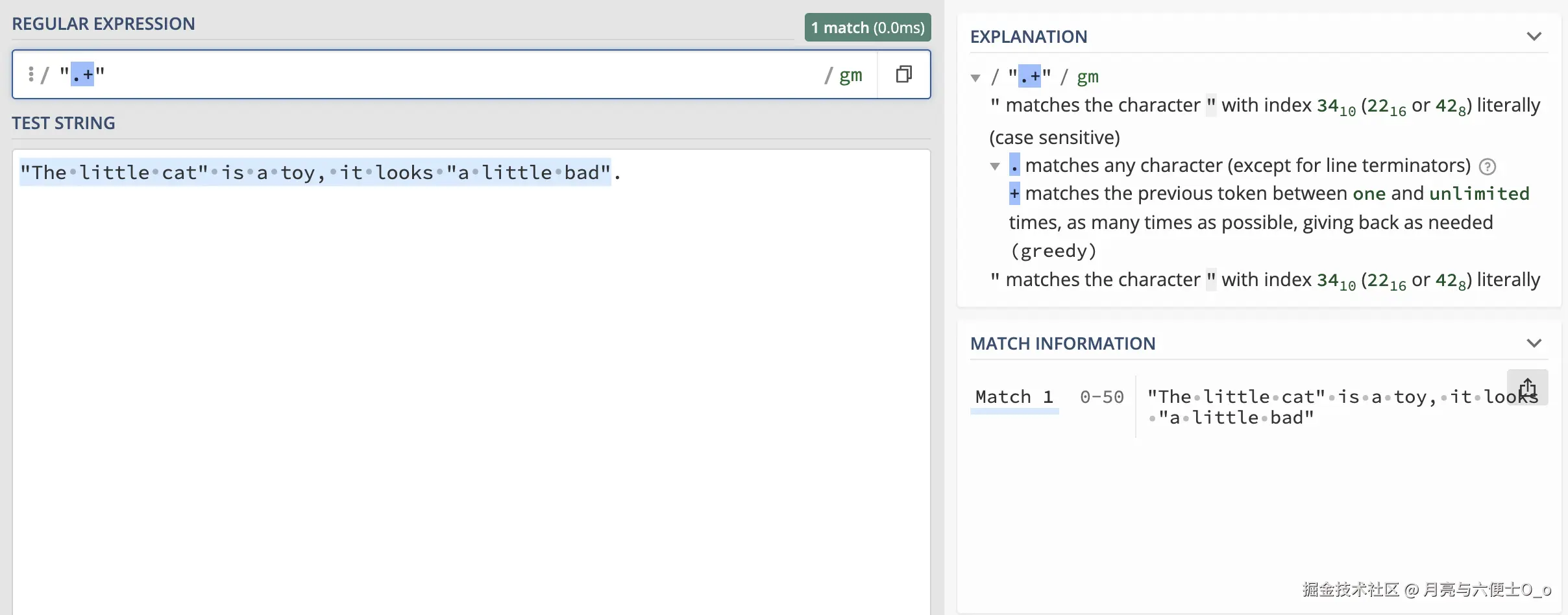Open the gm regex flags menu
The width and height of the screenshot is (1568, 615).
coord(850,75)
